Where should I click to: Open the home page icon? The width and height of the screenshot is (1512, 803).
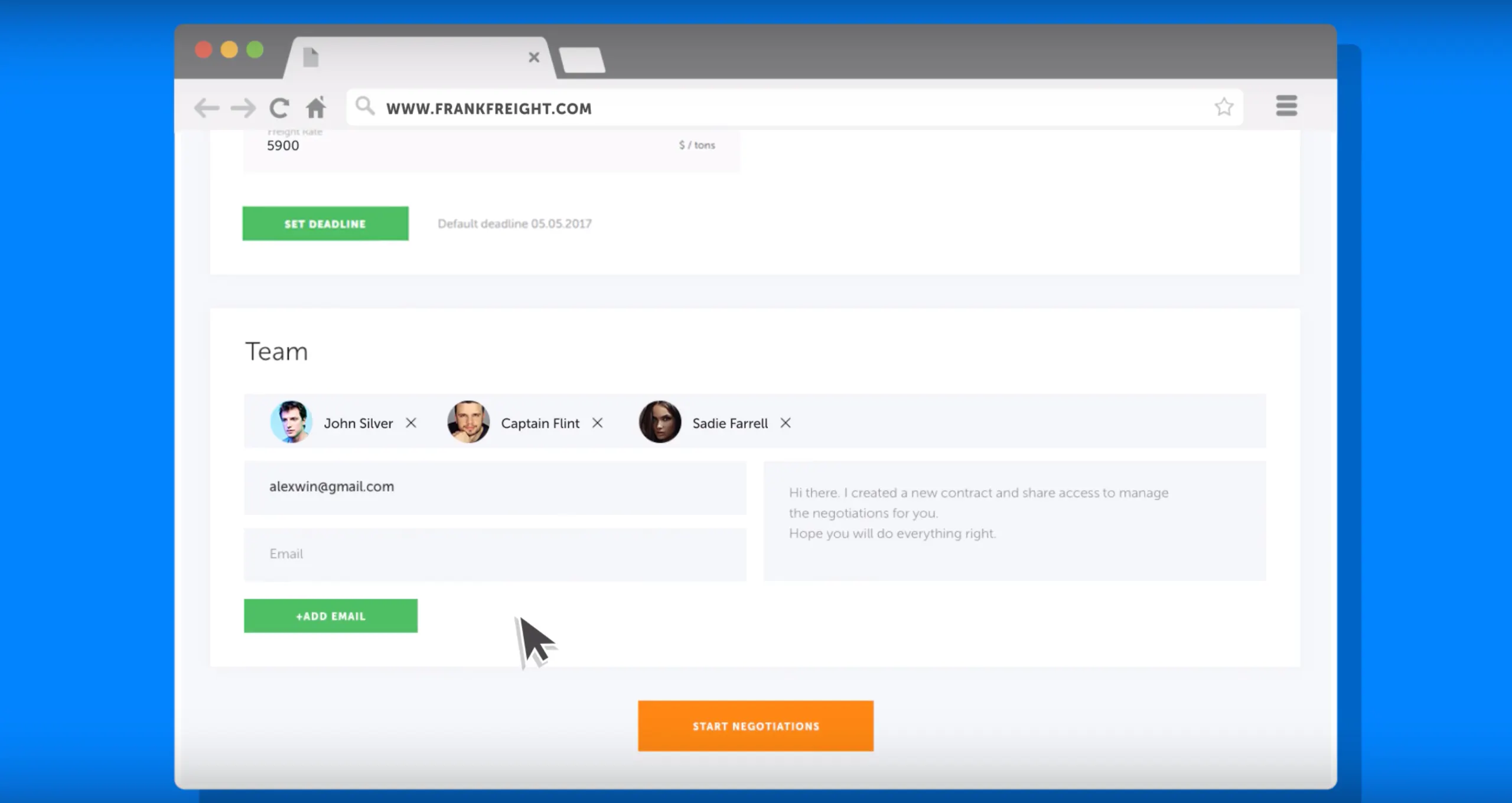[x=316, y=107]
